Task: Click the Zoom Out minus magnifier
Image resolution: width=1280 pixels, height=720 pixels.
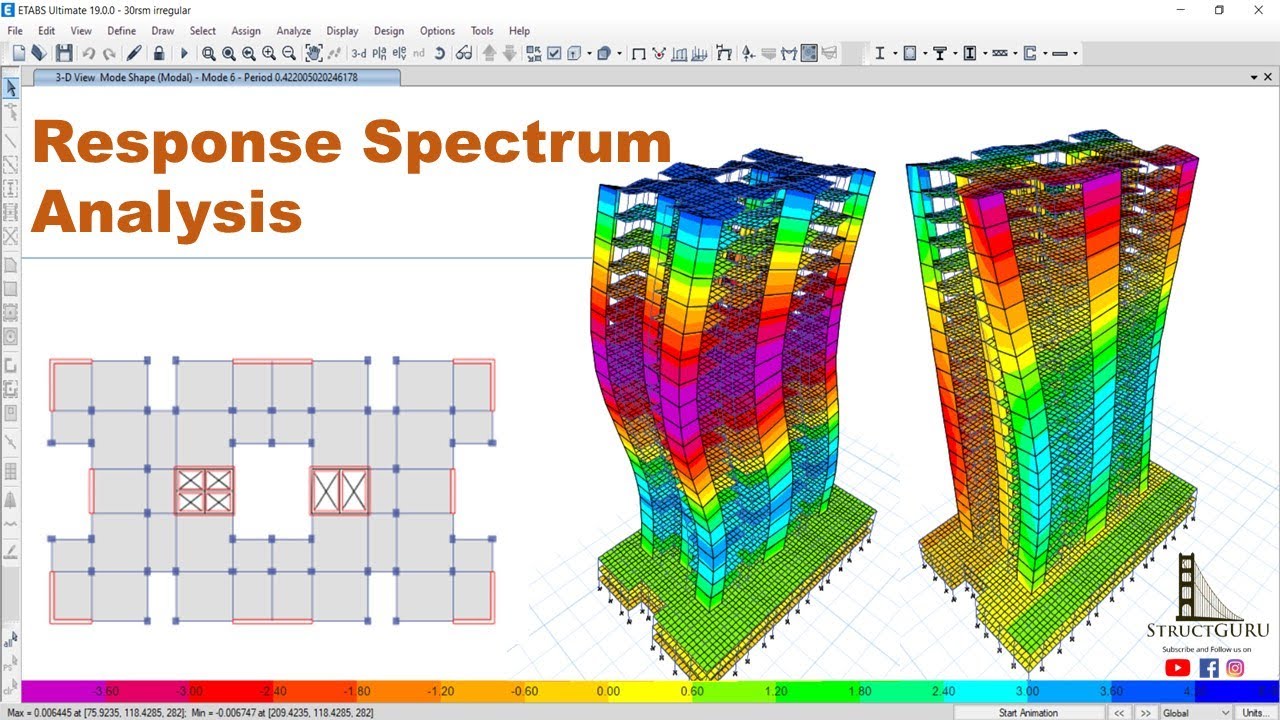Action: (x=289, y=53)
